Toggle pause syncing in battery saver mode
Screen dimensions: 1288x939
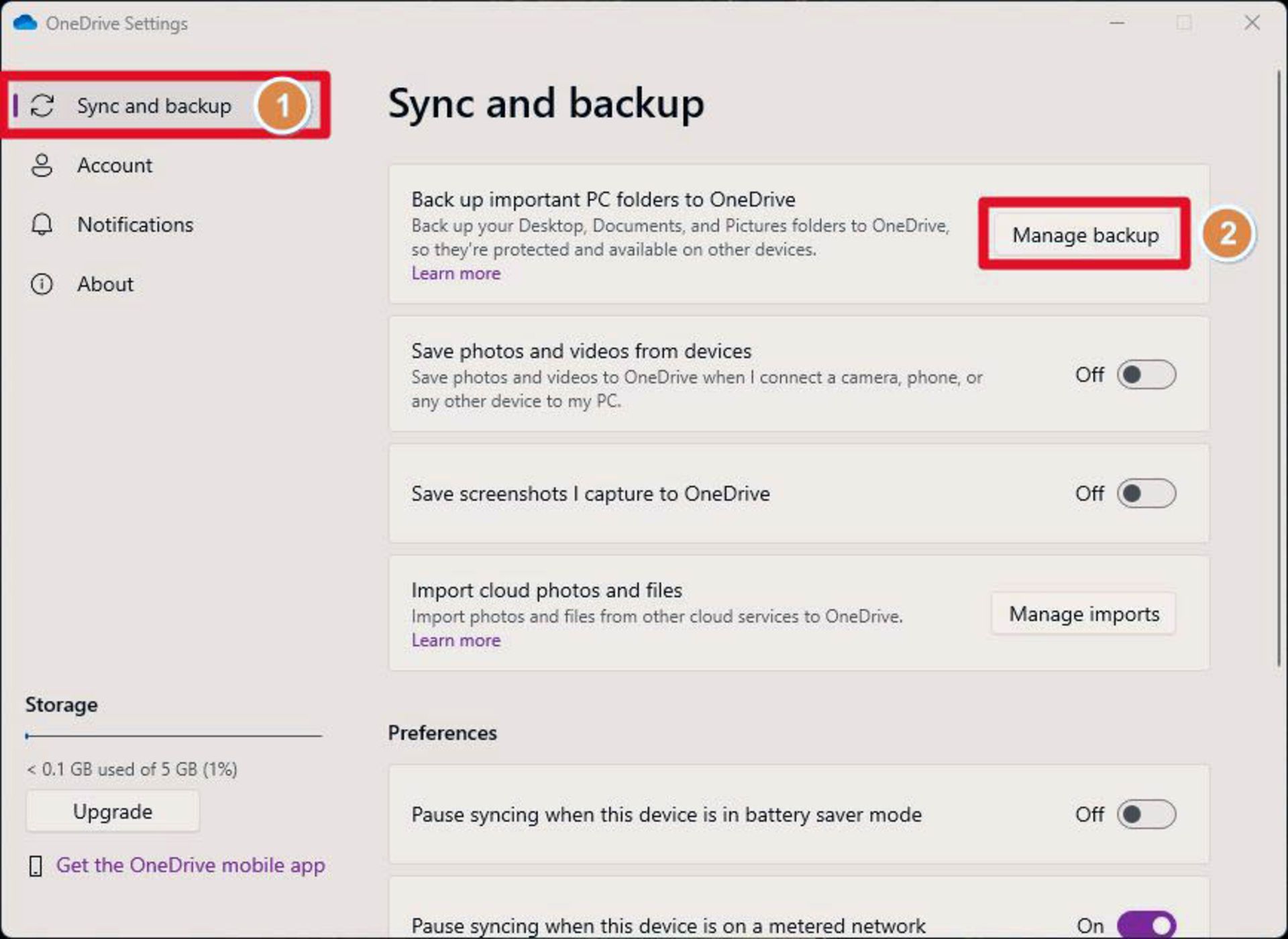1146,814
